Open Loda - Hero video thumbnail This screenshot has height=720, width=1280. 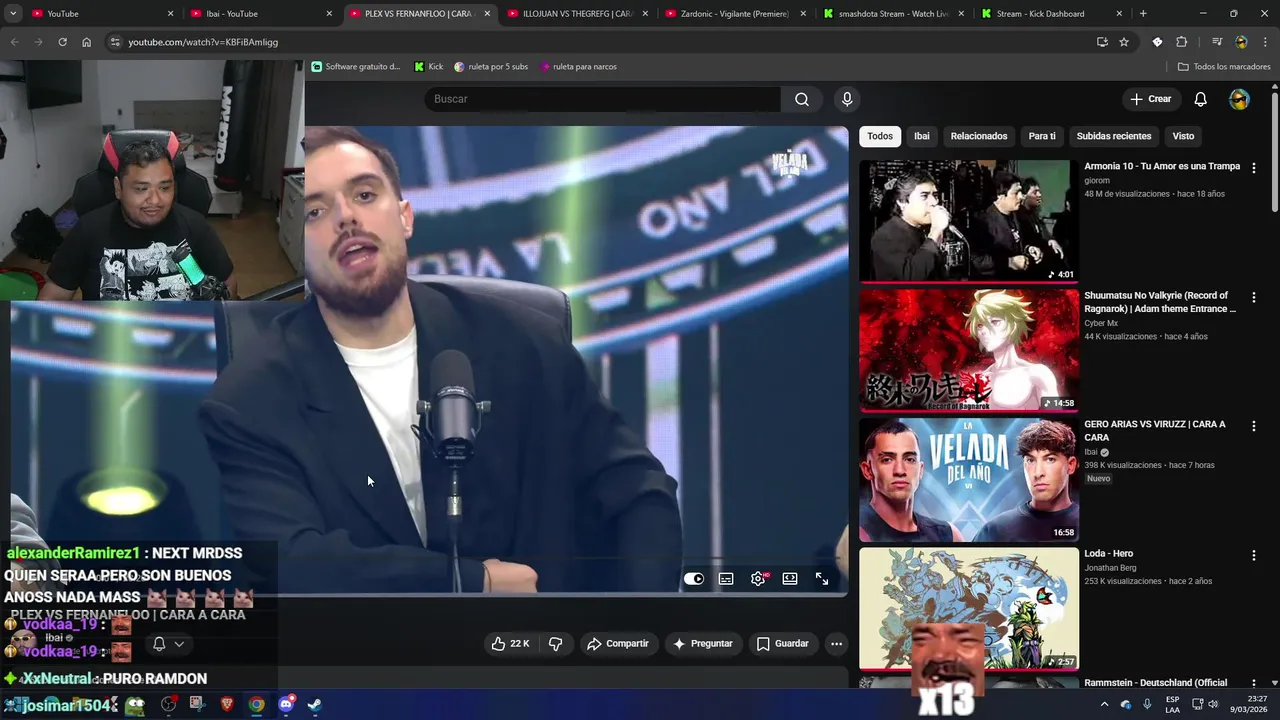(969, 608)
